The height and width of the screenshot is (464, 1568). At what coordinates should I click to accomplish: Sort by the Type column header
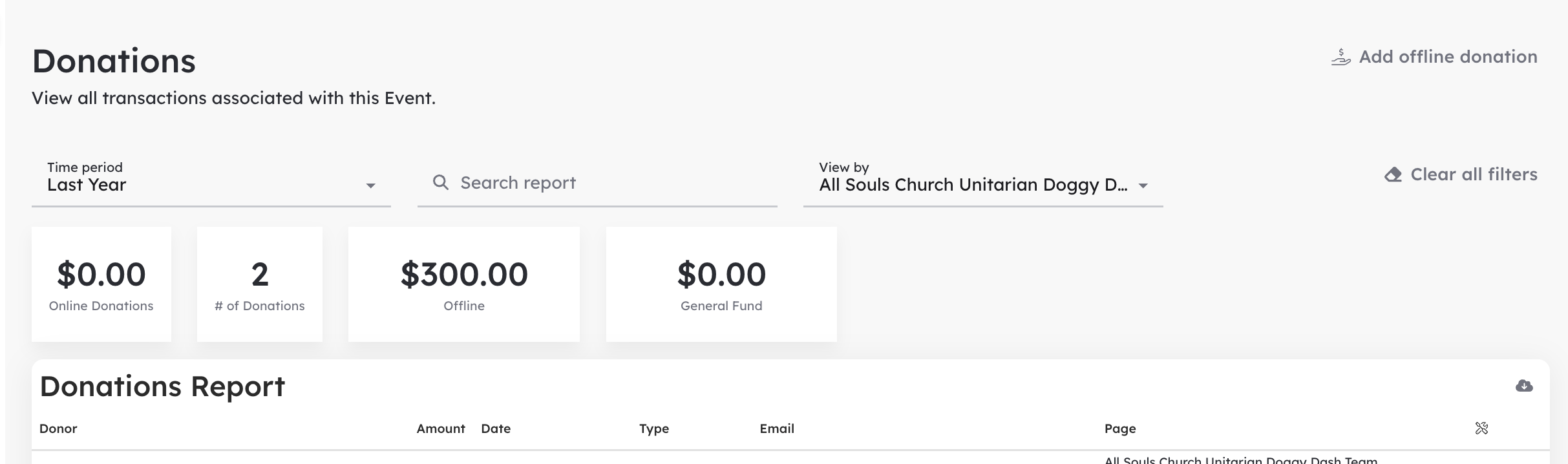click(654, 428)
